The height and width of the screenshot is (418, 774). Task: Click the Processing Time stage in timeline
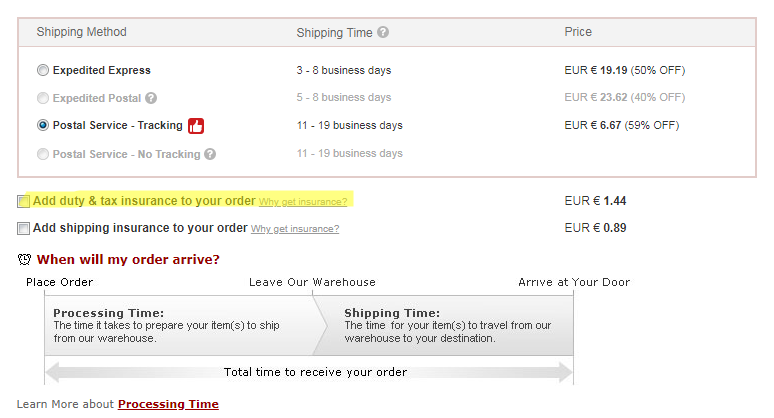tap(180, 325)
